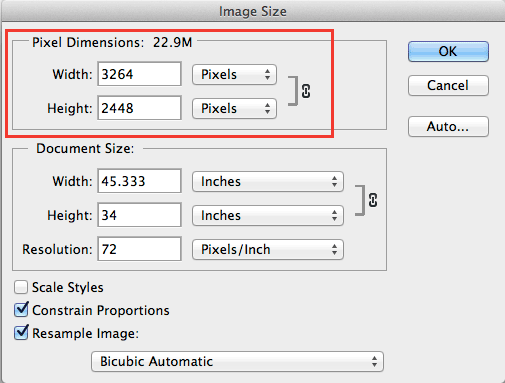
Task: Open the Pixels/Inch resolution units dropdown
Action: pos(268,250)
